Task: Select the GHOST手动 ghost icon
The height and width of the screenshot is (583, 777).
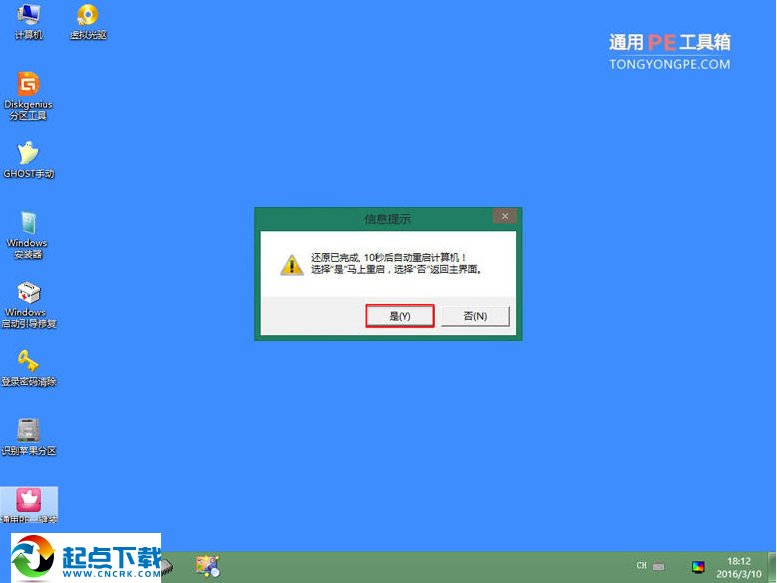Action: (x=28, y=160)
